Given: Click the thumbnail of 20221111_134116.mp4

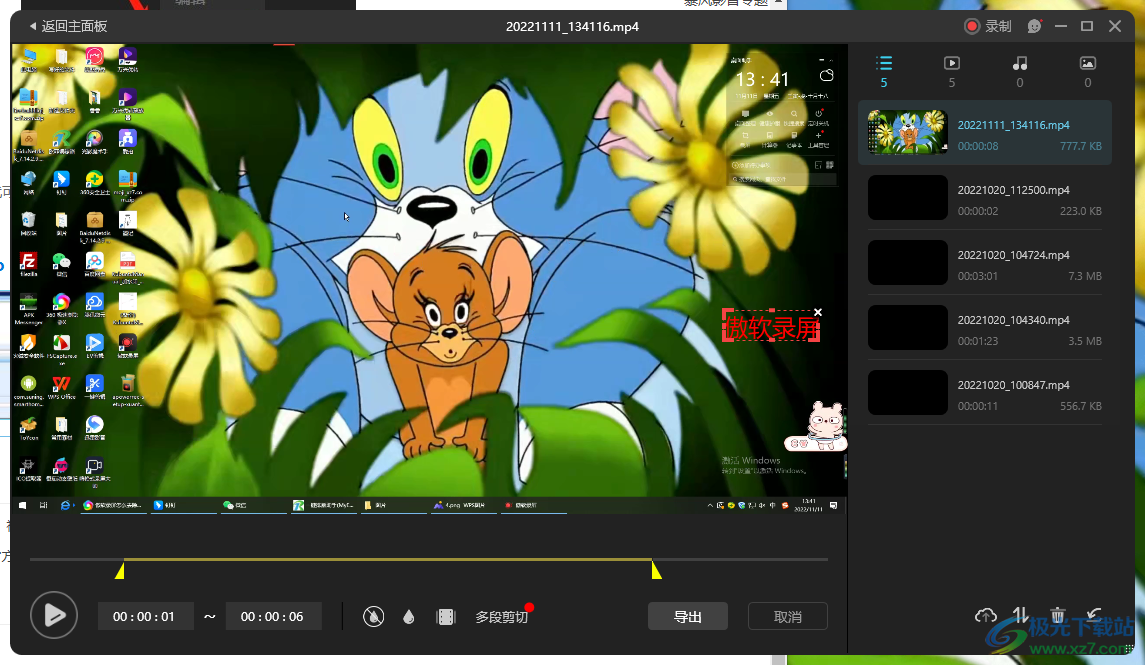Looking at the screenshot, I should pyautogui.click(x=907, y=132).
